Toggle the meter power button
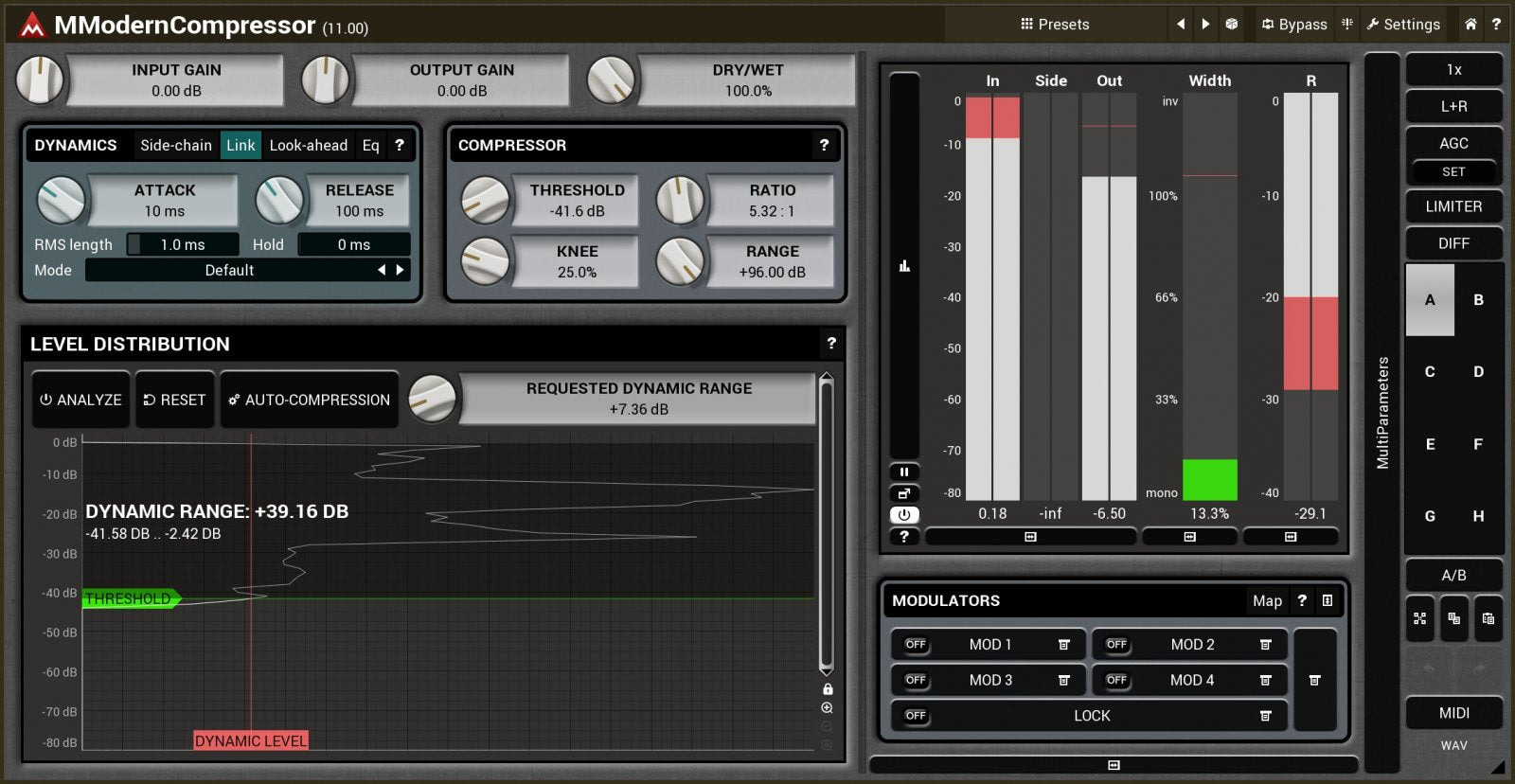1515x784 pixels. pos(904,515)
